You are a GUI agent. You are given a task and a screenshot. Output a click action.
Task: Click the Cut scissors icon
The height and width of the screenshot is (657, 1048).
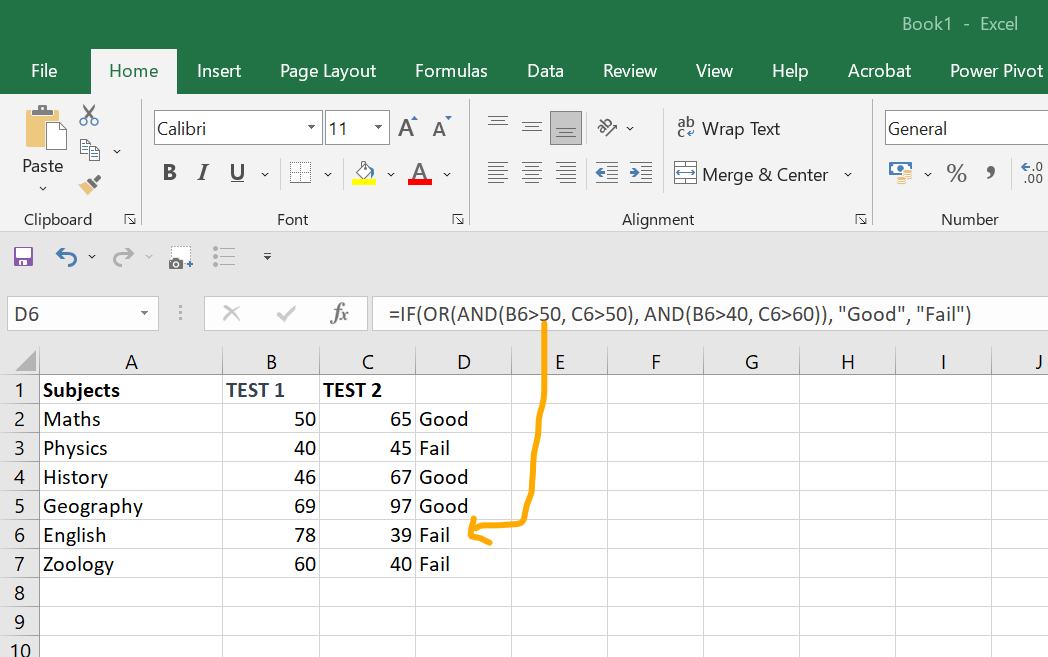89,116
